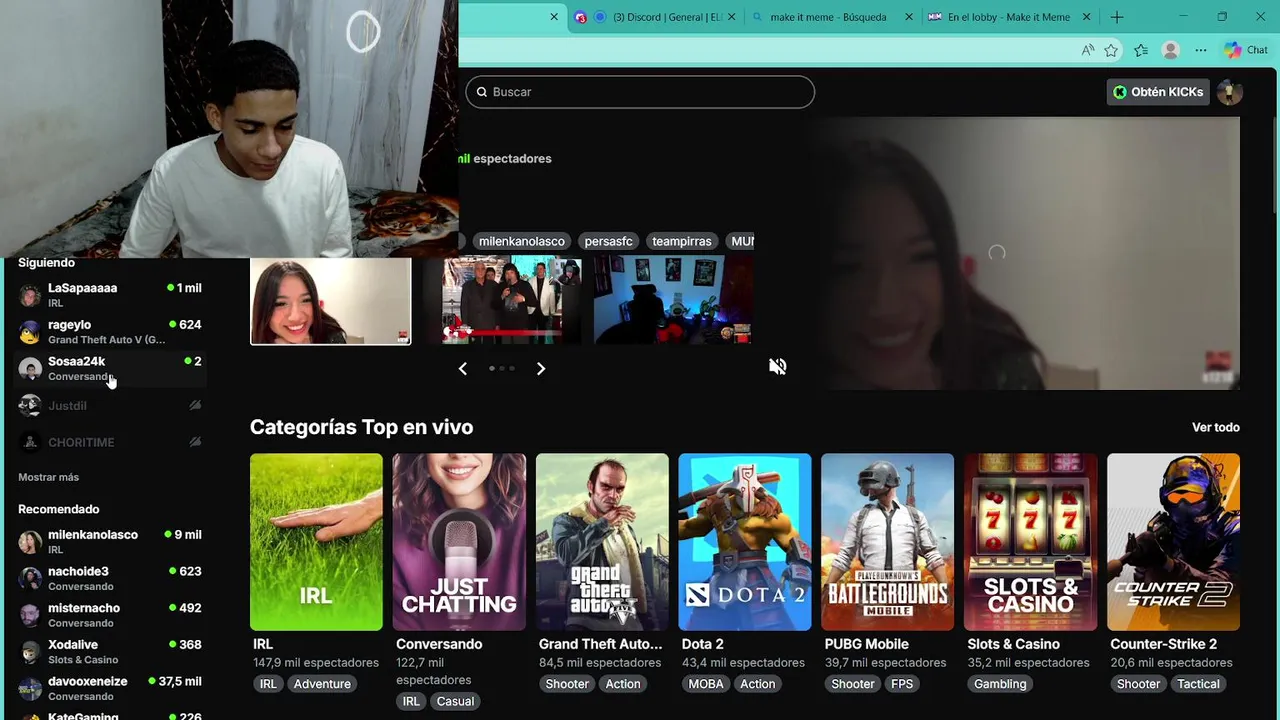1280x720 pixels.
Task: Click the Buscar search field
Action: 640,92
